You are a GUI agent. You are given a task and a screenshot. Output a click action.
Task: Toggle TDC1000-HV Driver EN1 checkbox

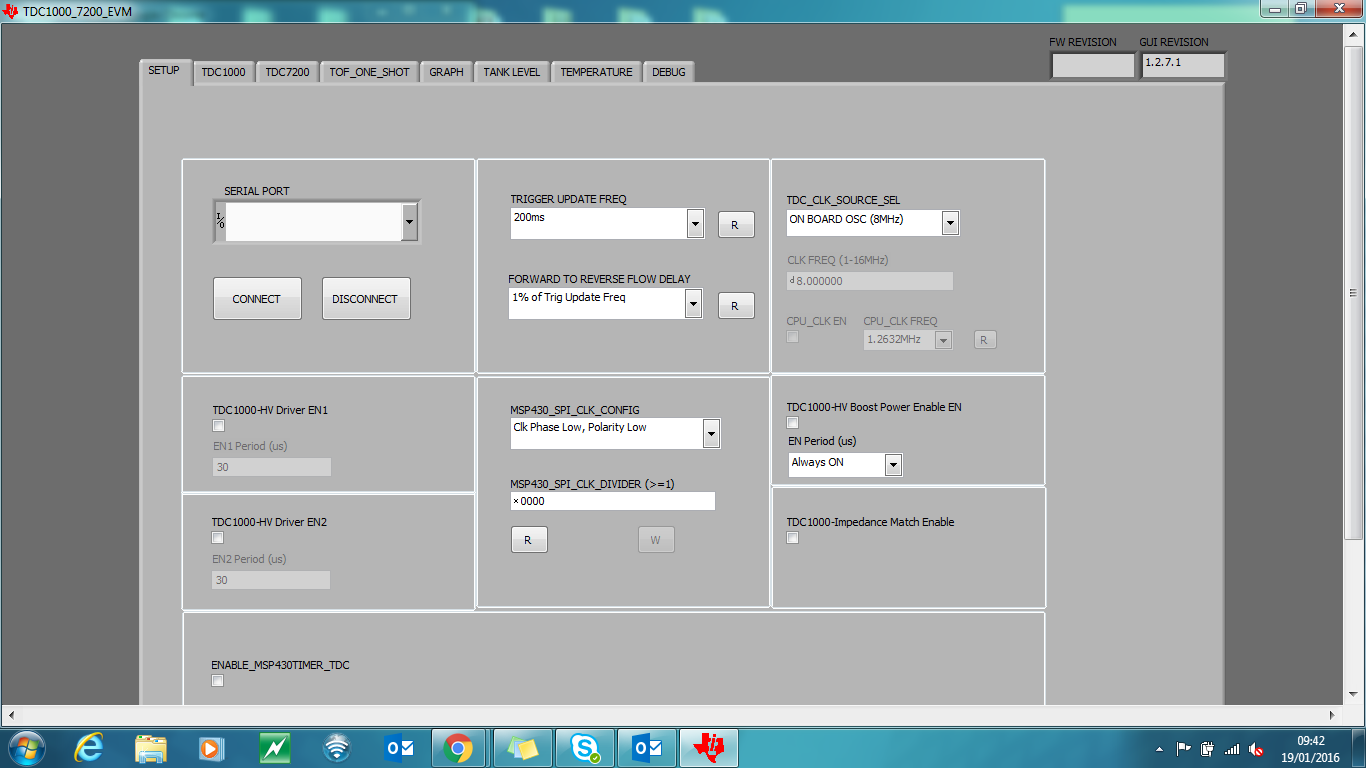pyautogui.click(x=219, y=426)
